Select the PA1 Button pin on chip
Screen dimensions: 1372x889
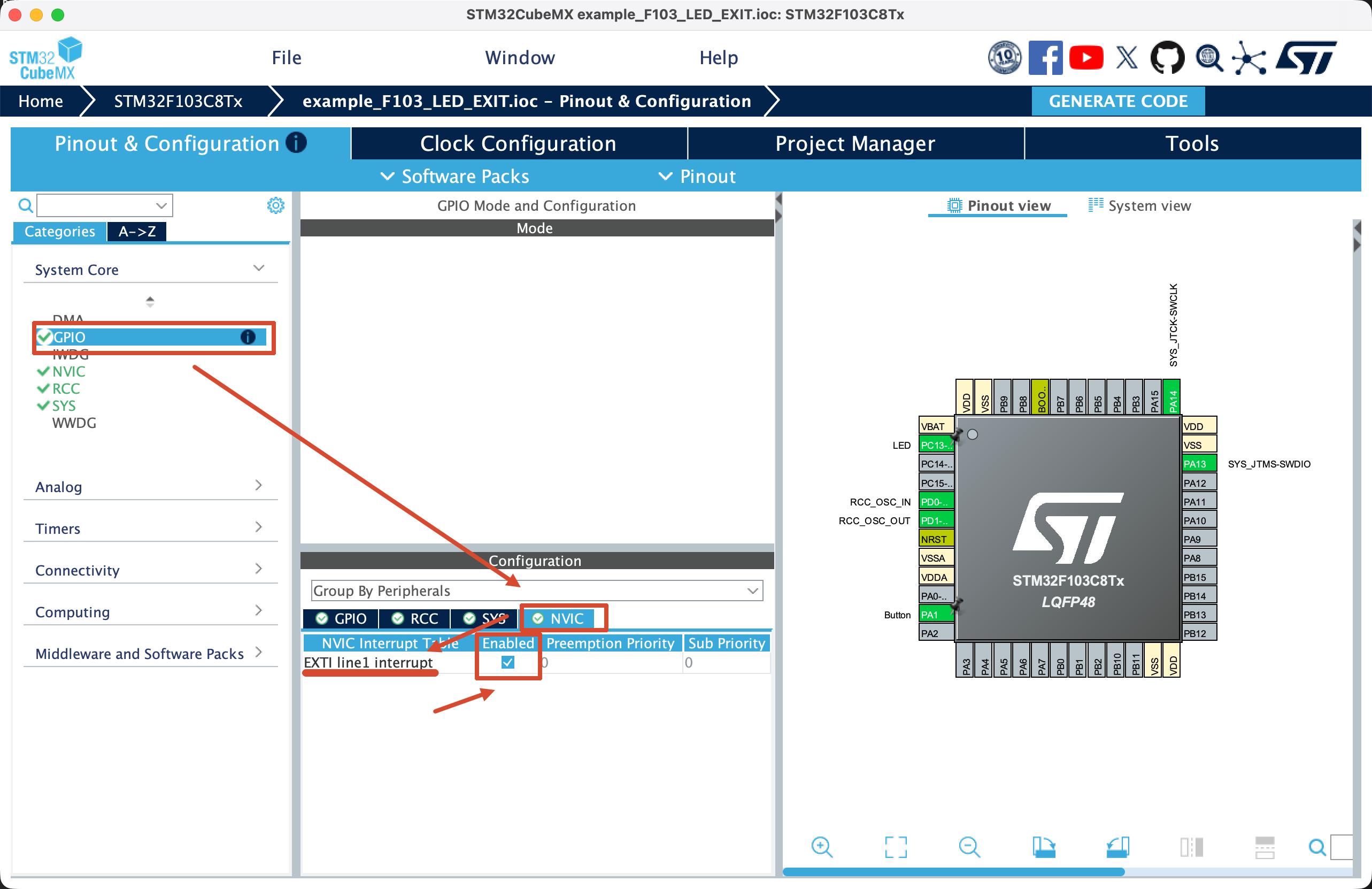point(936,615)
